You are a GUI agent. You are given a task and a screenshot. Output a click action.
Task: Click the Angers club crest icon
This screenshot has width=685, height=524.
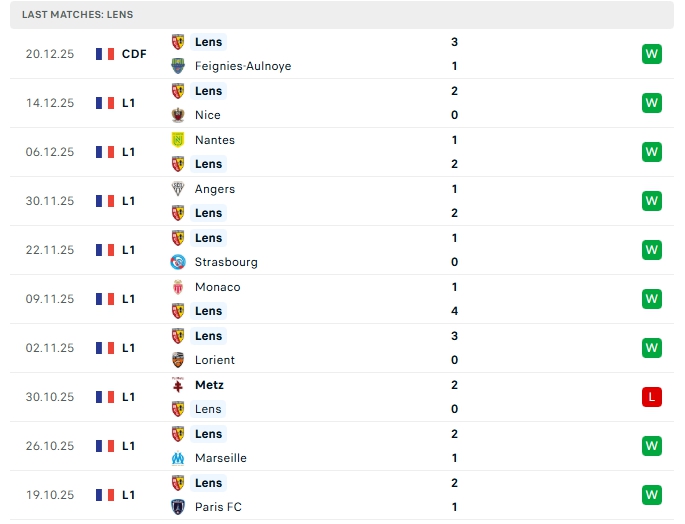178,189
